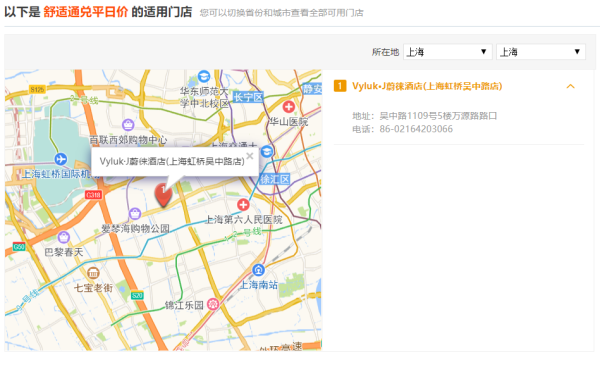Screen dimensions: 600x367
Task: Click the 舒适通兑平日价 orange heading text
Action: (86, 12)
